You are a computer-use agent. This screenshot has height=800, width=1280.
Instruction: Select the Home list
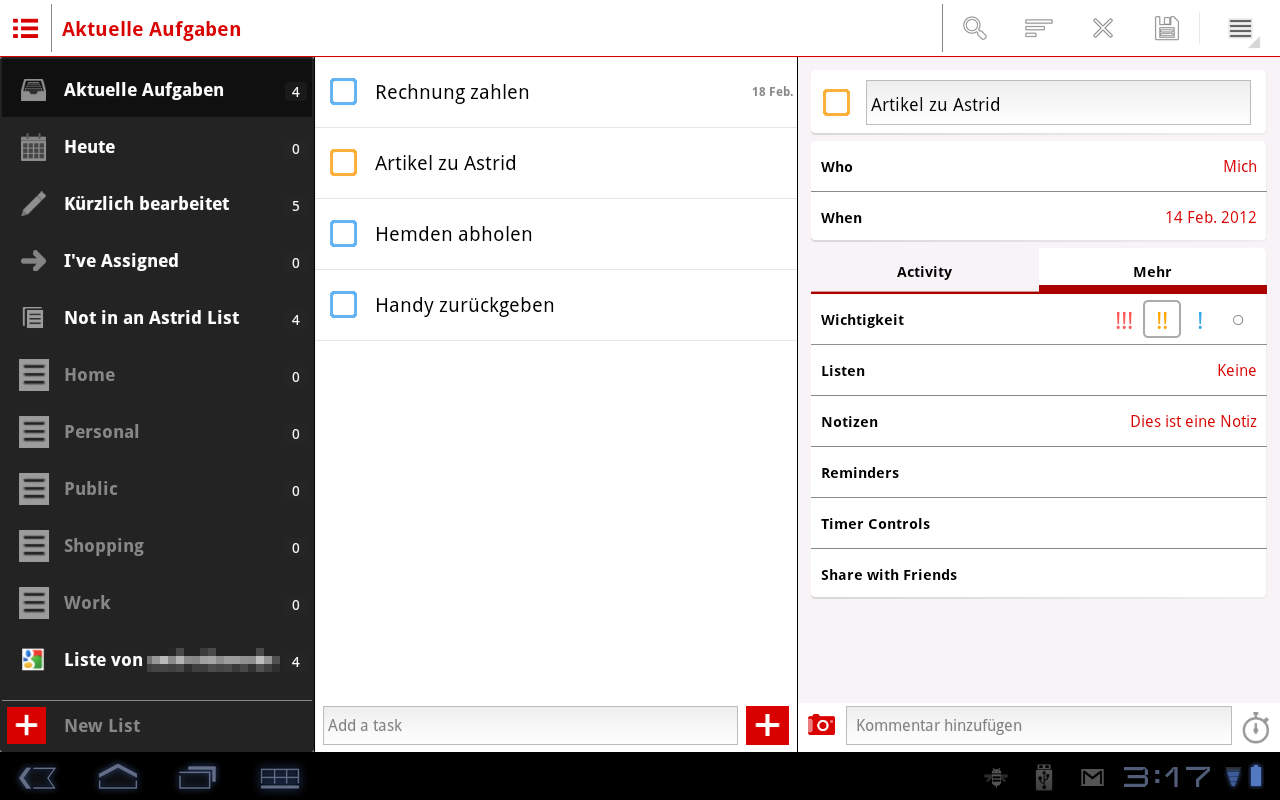pos(157,375)
